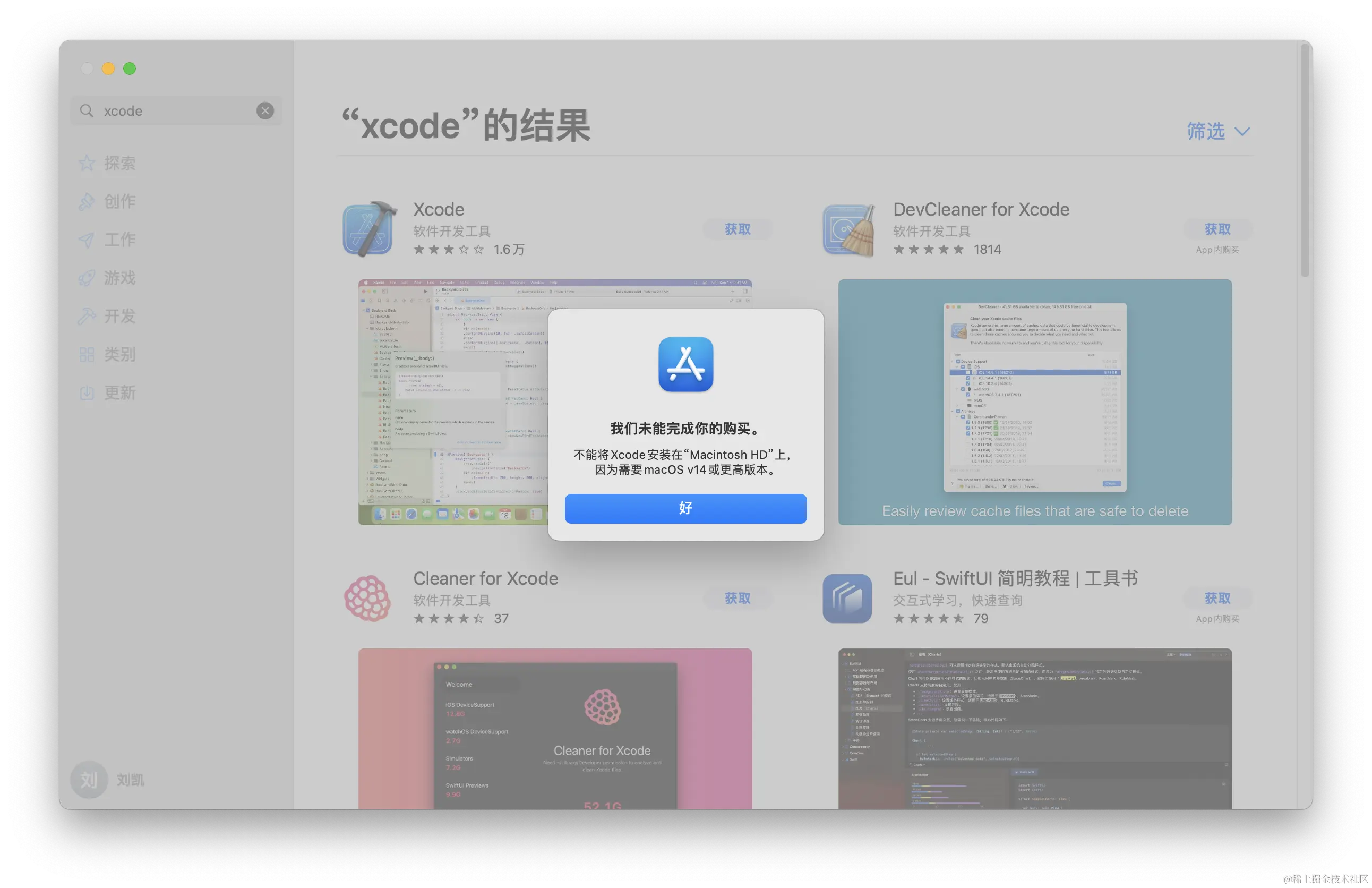Click the Cleaner for Xcode raspberry icon
The height and width of the screenshot is (888, 1372).
[x=367, y=598]
